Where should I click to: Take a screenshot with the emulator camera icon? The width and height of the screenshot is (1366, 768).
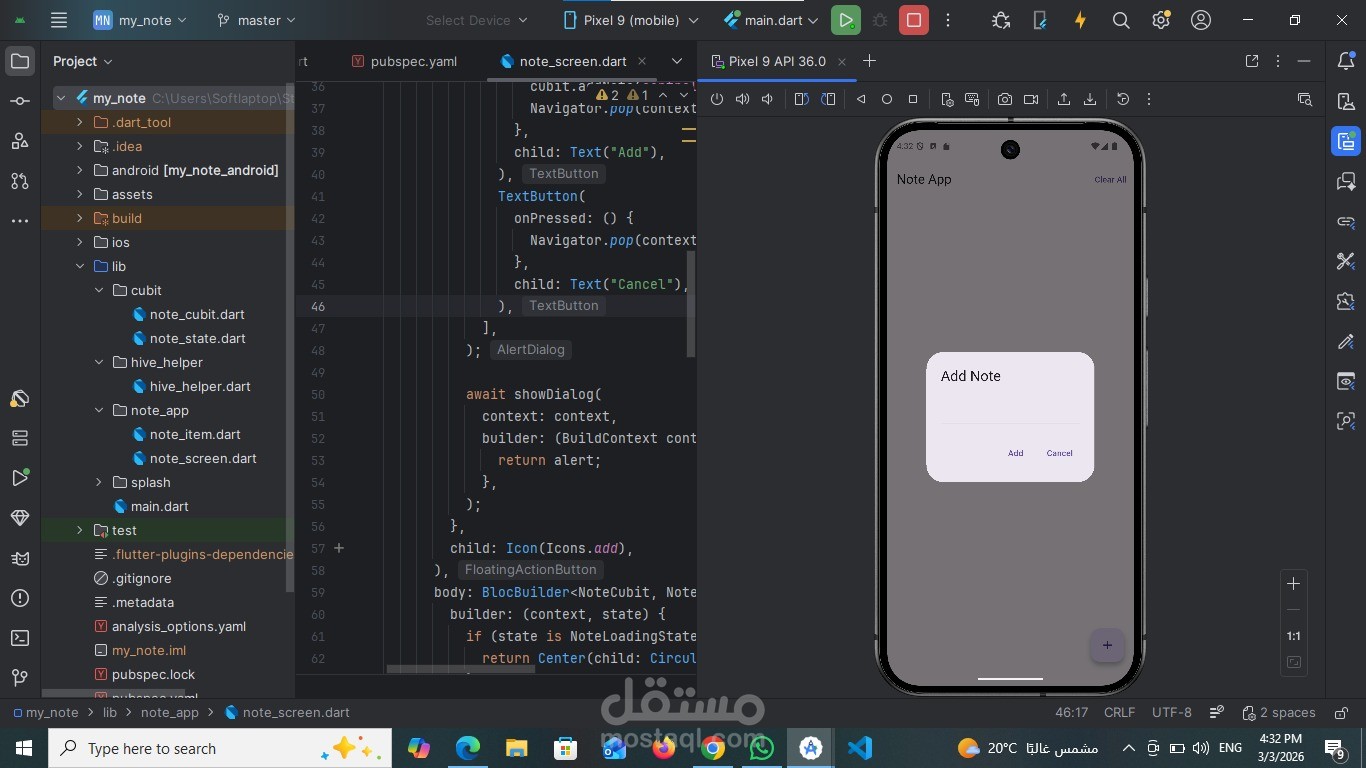pyautogui.click(x=1004, y=99)
